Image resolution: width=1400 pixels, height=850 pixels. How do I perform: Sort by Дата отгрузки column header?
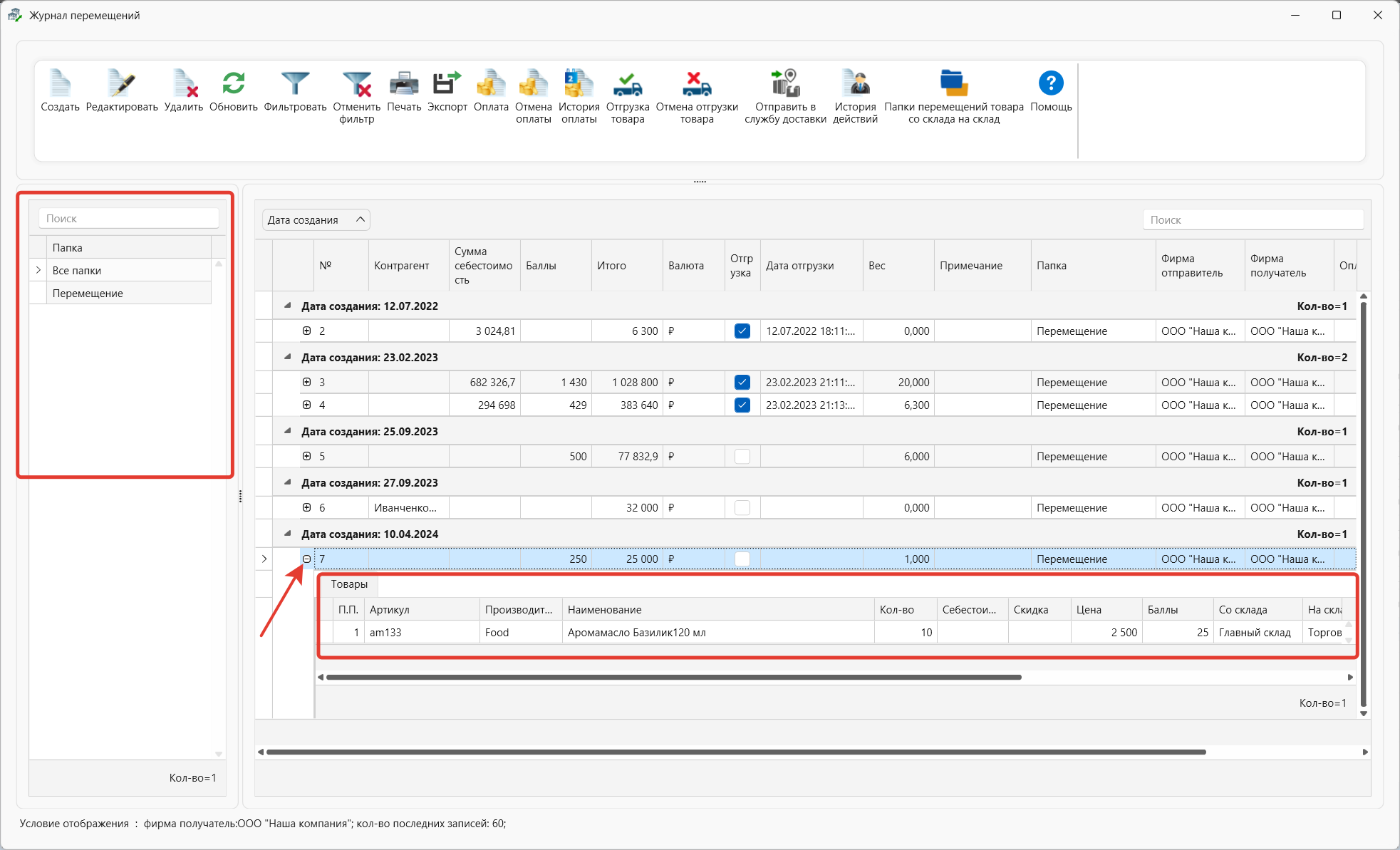(812, 265)
